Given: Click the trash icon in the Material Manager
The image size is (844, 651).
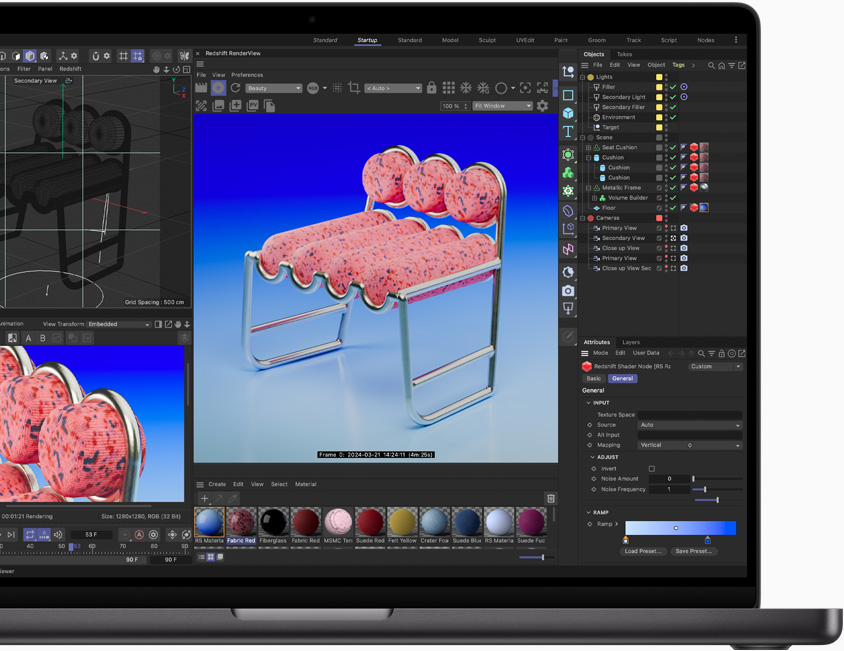Looking at the screenshot, I should point(551,499).
